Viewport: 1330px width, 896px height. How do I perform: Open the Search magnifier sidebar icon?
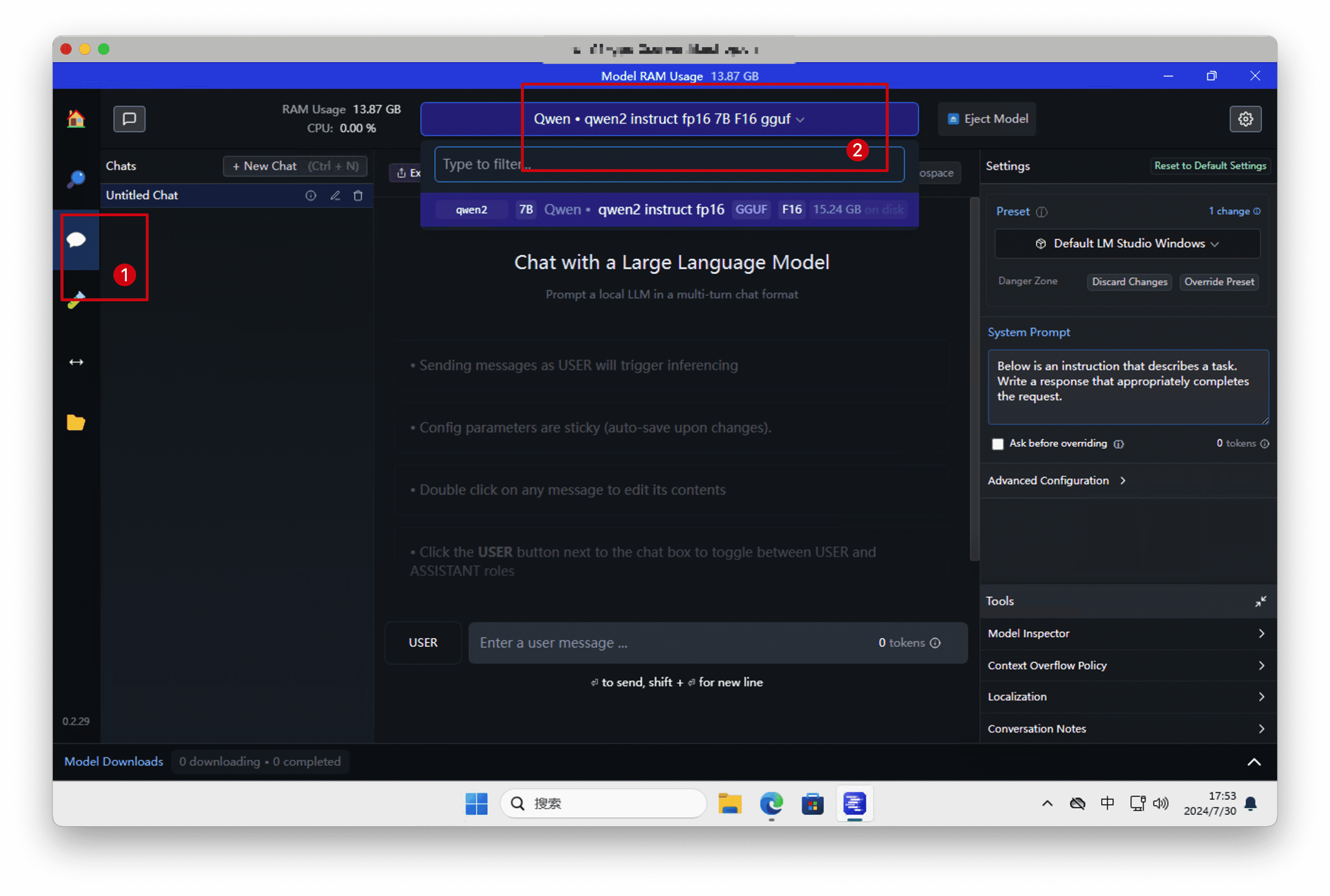click(x=76, y=179)
